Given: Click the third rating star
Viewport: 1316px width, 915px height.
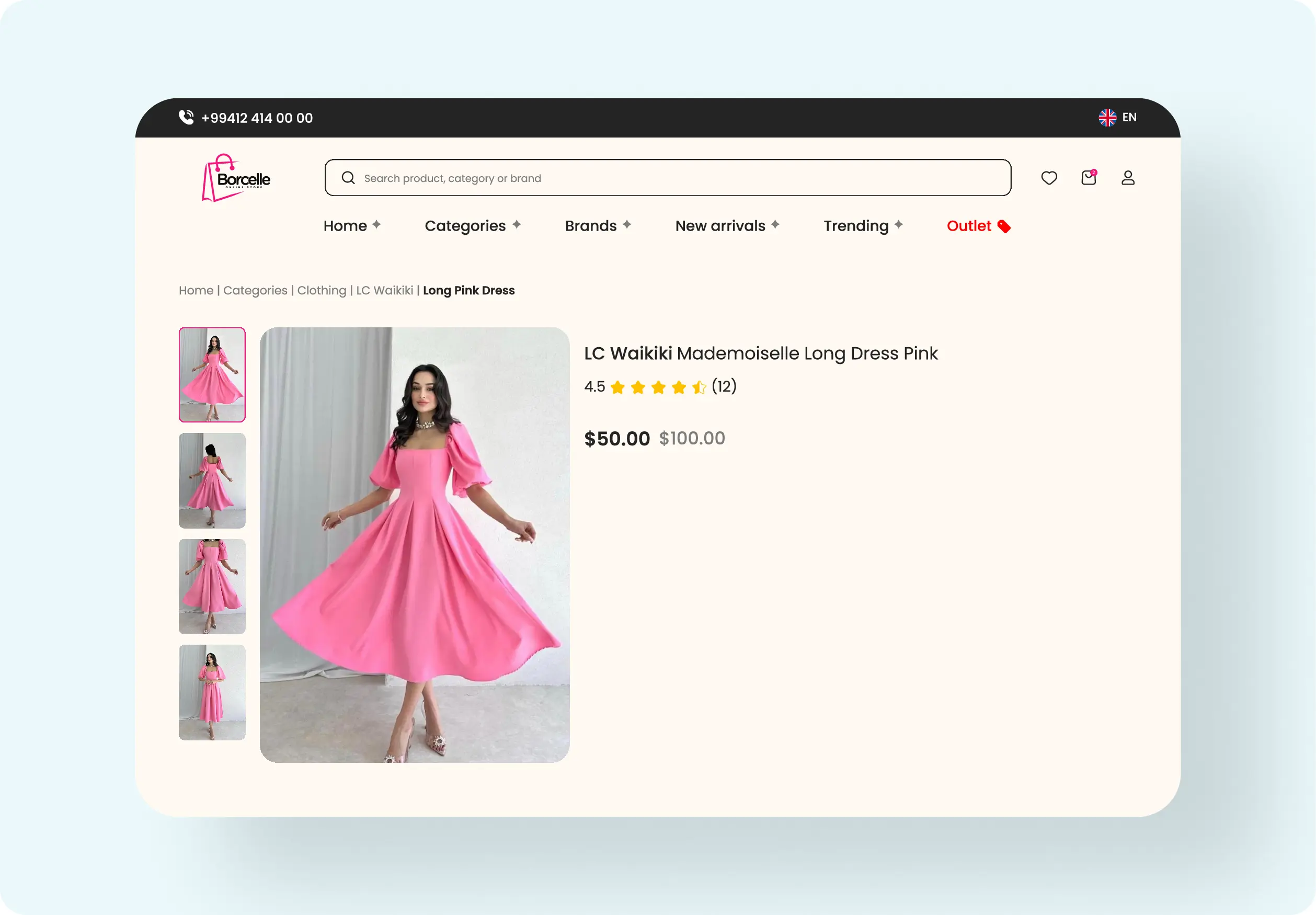Looking at the screenshot, I should (x=659, y=387).
